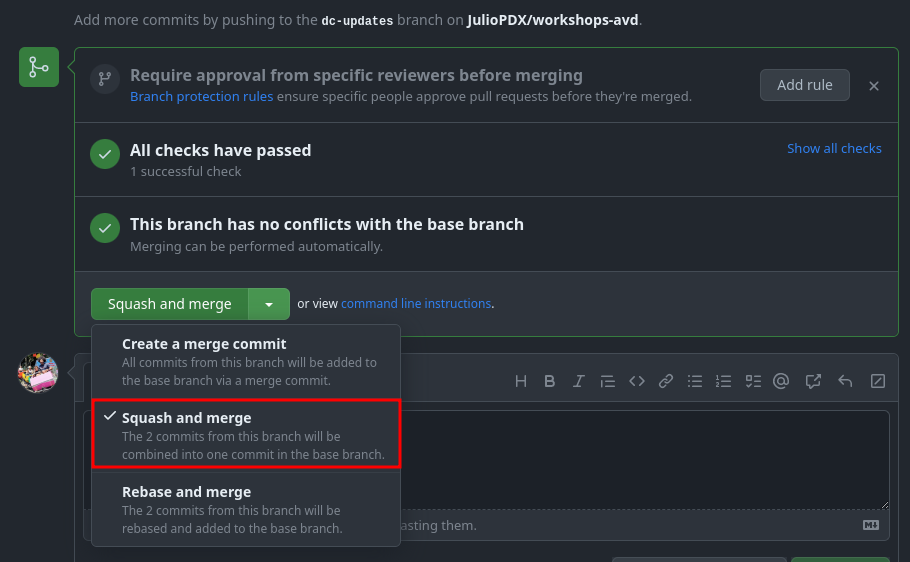Screen dimensions: 910x562
Task: Insert a heading in the comment toolbar
Action: (x=520, y=381)
